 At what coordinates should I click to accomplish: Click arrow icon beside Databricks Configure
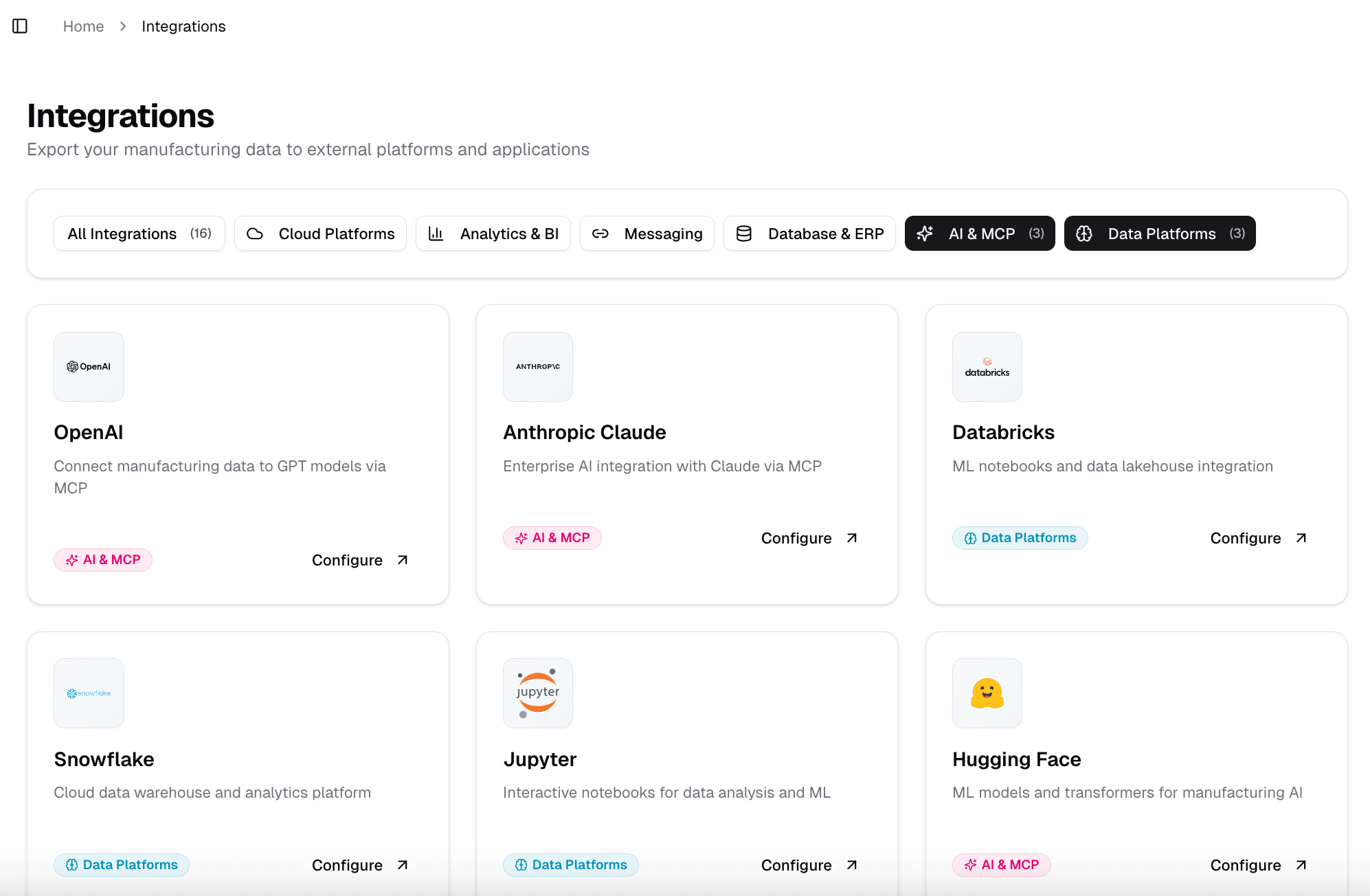tap(1301, 538)
